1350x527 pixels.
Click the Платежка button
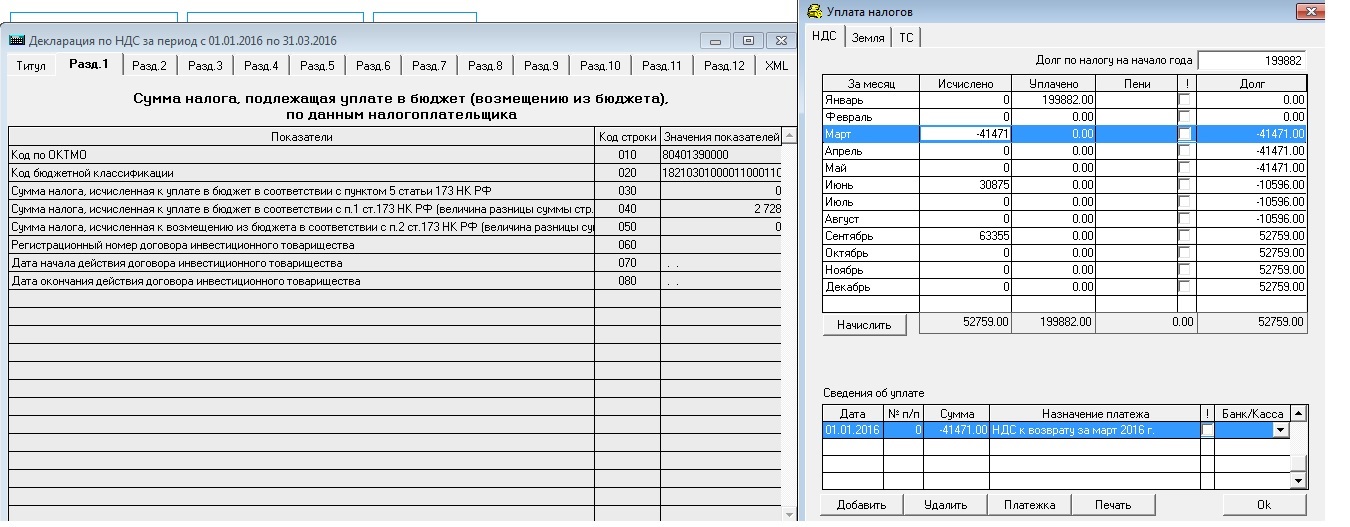click(1030, 505)
